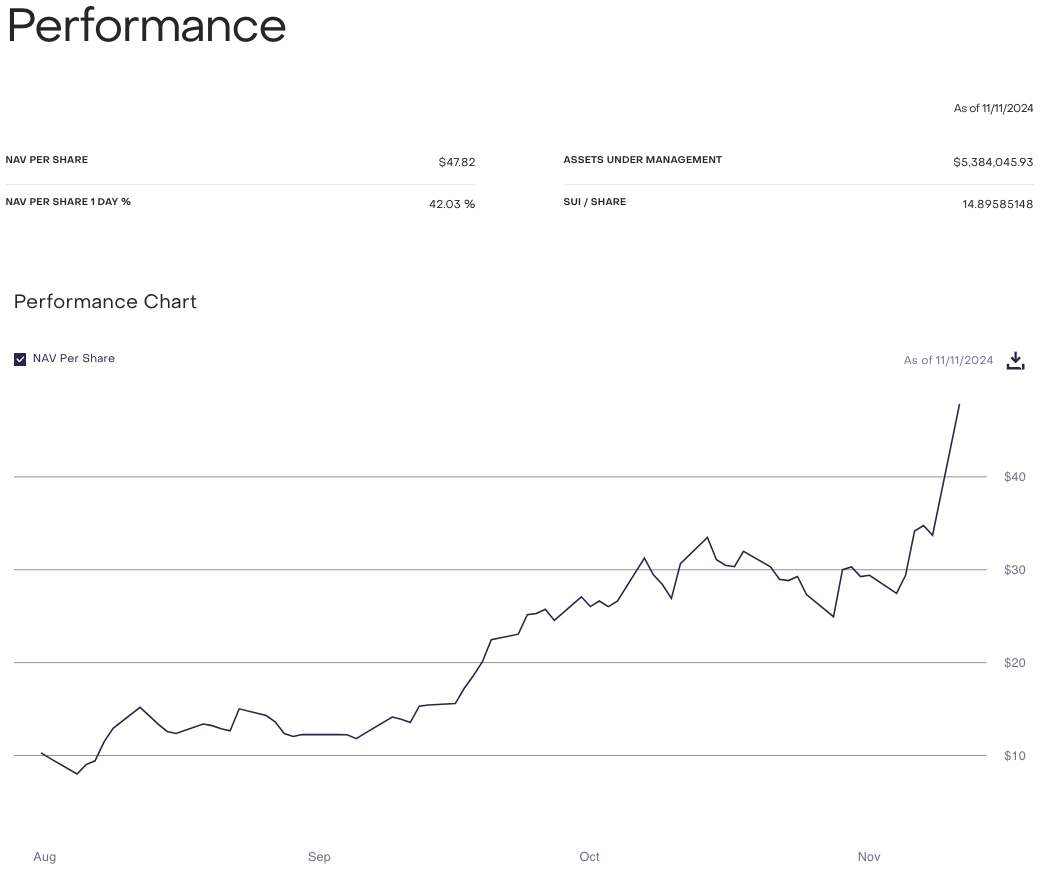Click the $5,384,045.93 assets value
The image size is (1041, 884).
tap(992, 162)
